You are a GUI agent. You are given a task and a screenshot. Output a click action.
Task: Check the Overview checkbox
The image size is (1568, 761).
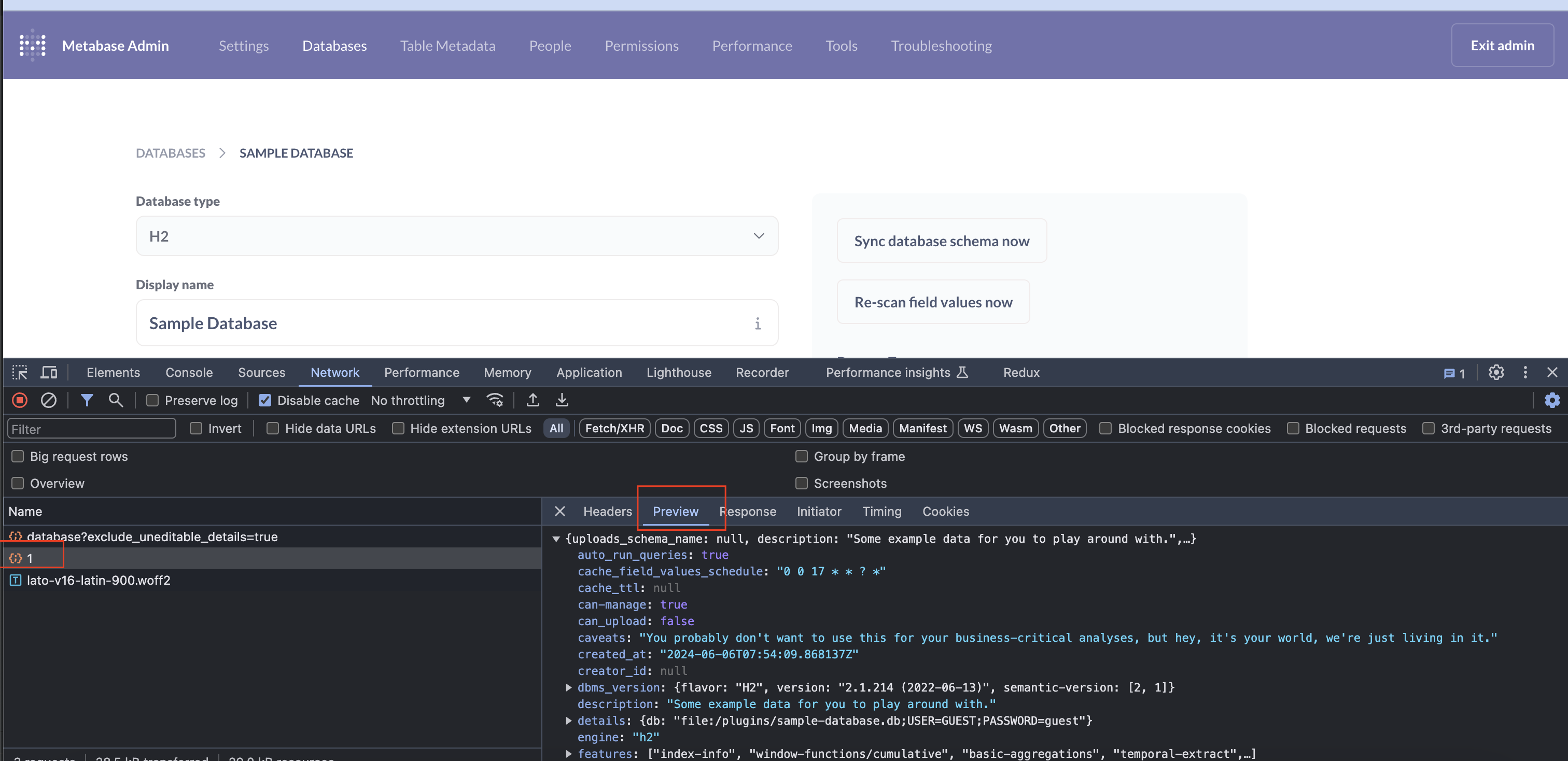coord(18,483)
